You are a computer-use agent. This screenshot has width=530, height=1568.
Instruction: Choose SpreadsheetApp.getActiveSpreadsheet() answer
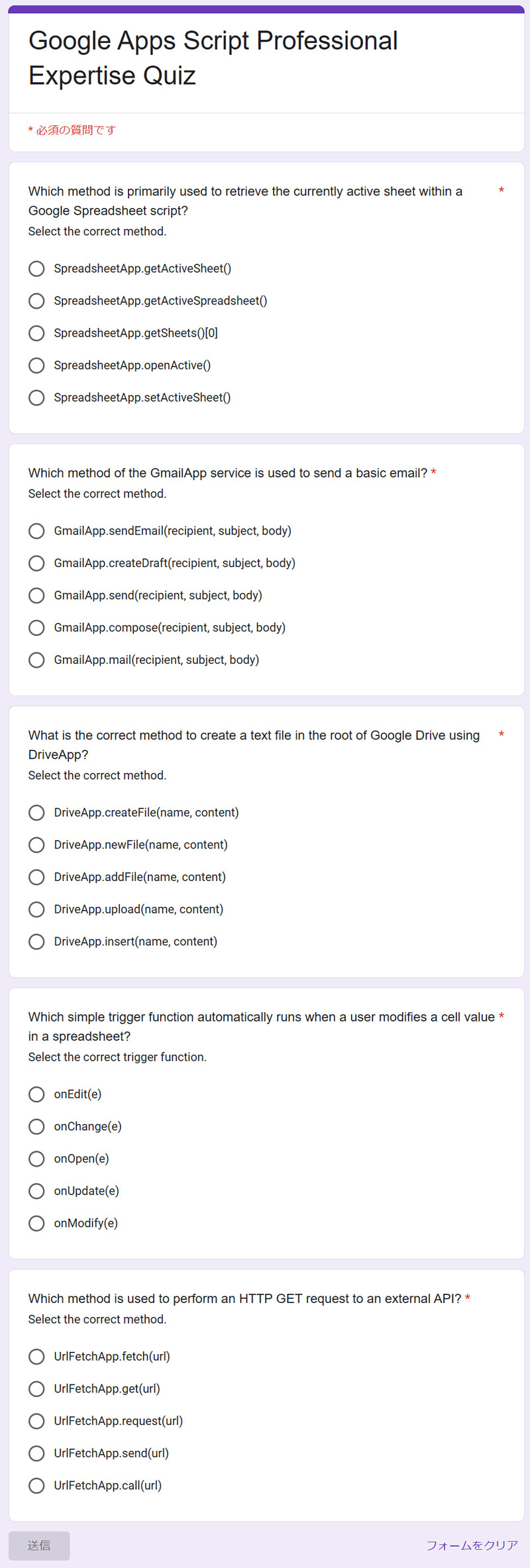pos(36,301)
